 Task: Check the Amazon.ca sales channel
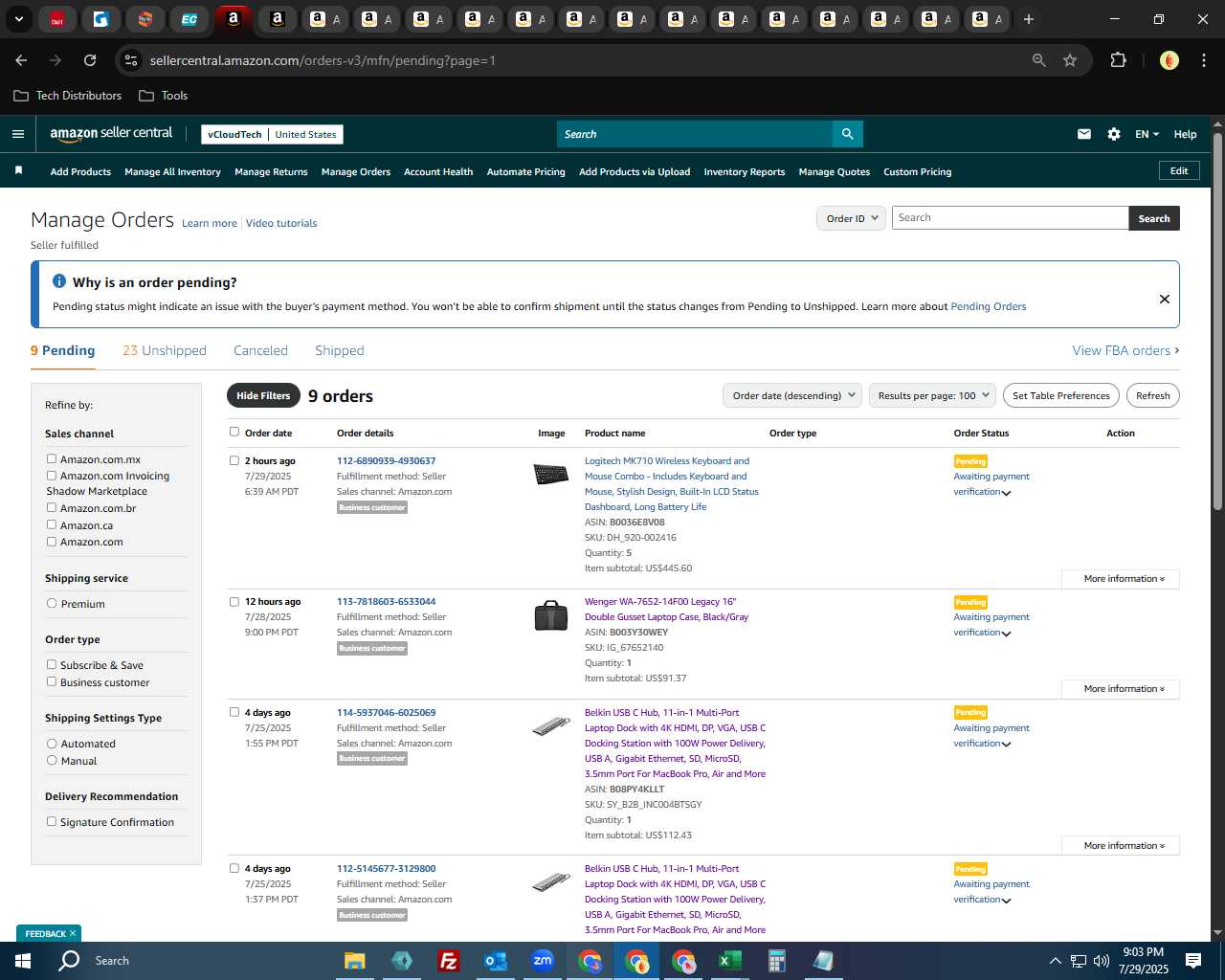[52, 524]
